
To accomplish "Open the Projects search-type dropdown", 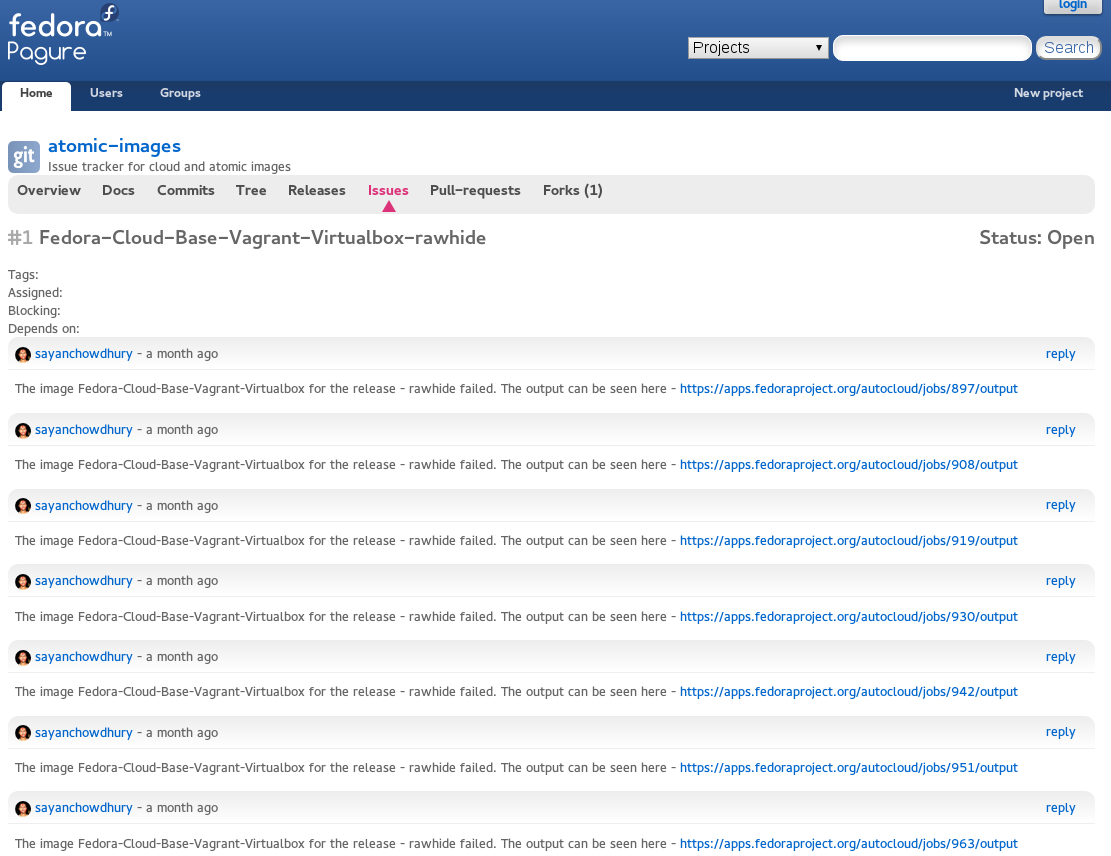I will (x=757, y=47).
